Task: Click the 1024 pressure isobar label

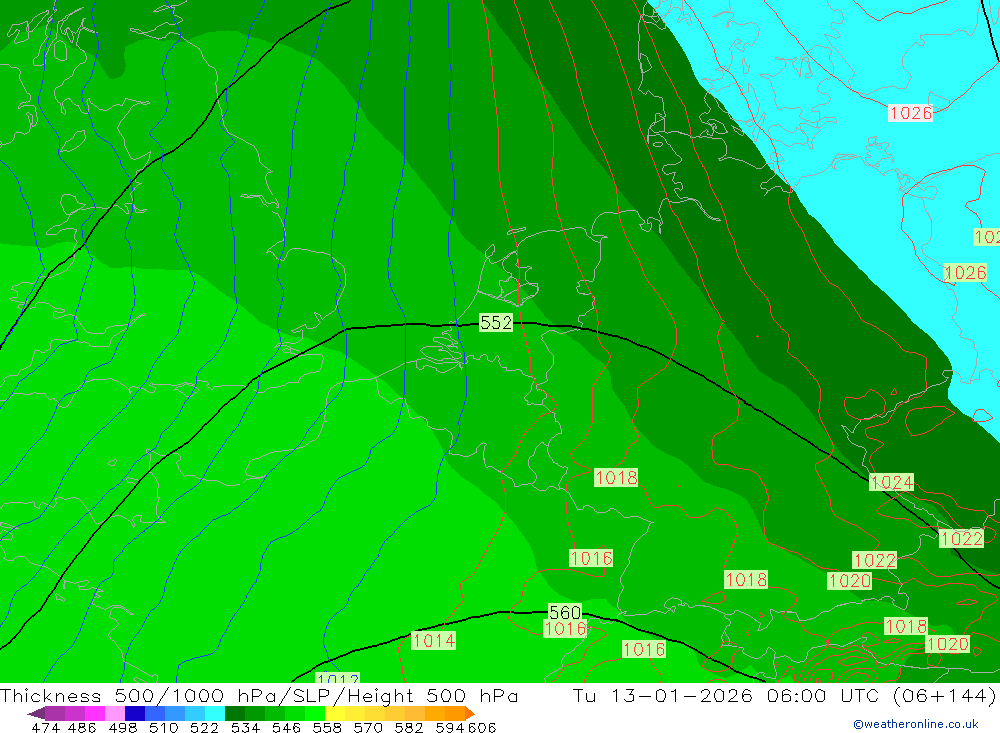Action: (891, 482)
